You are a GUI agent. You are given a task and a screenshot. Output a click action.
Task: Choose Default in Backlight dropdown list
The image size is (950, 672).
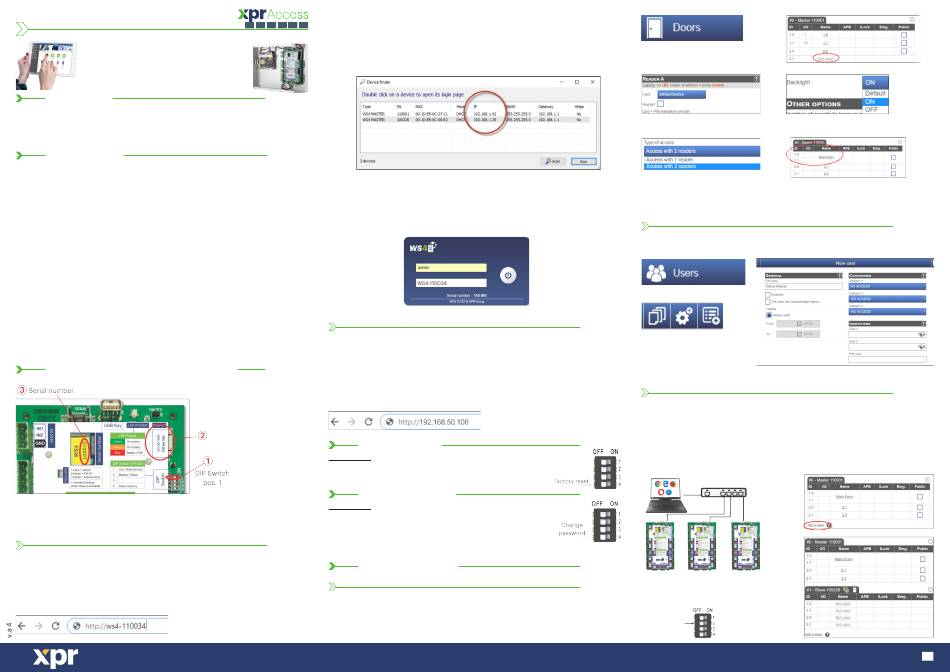pos(875,93)
